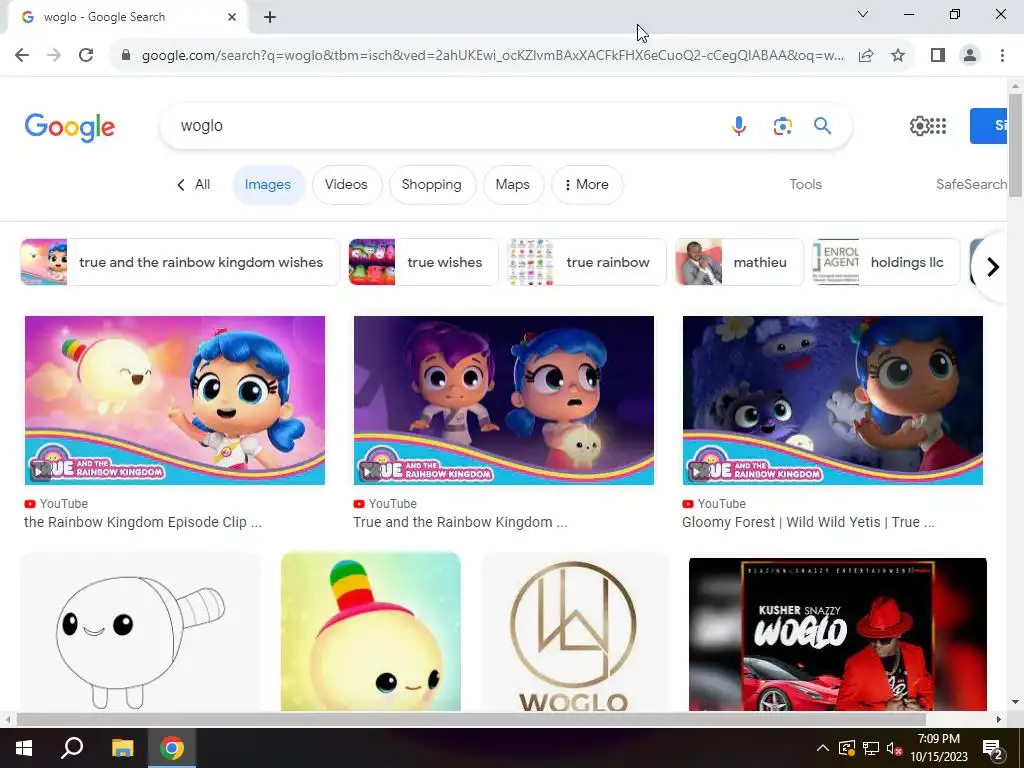
Task: Click Chrome icon in taskbar
Action: [172, 748]
